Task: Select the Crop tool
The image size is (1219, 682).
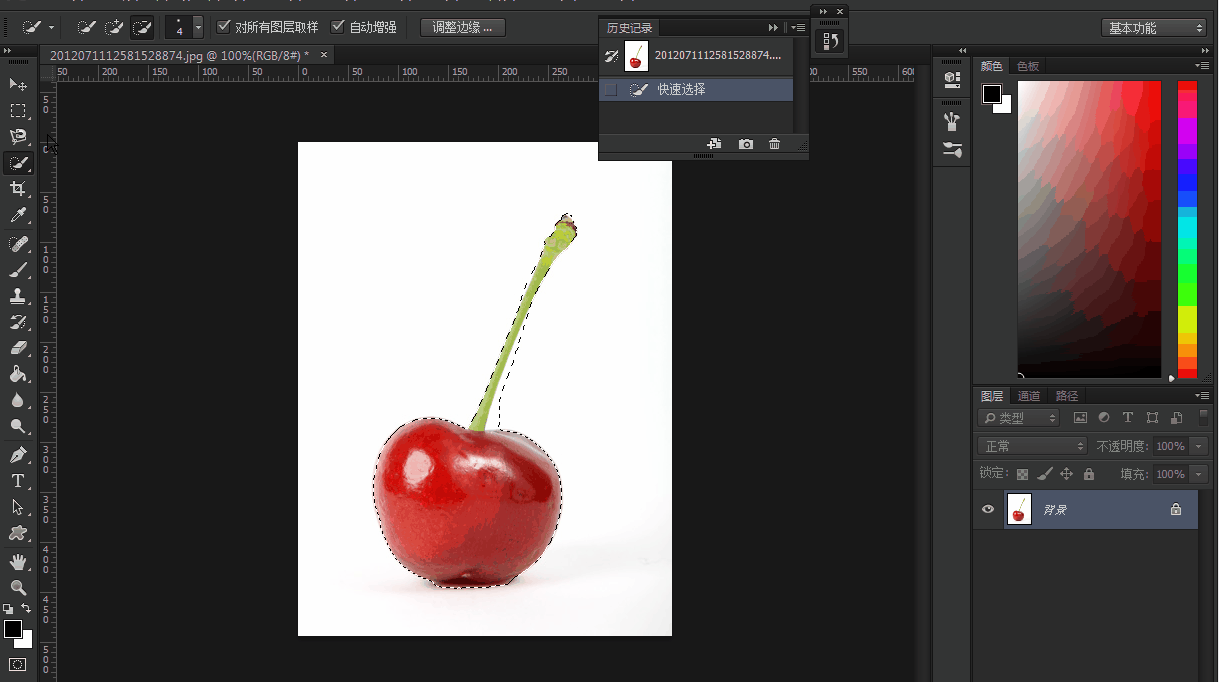Action: (18, 189)
